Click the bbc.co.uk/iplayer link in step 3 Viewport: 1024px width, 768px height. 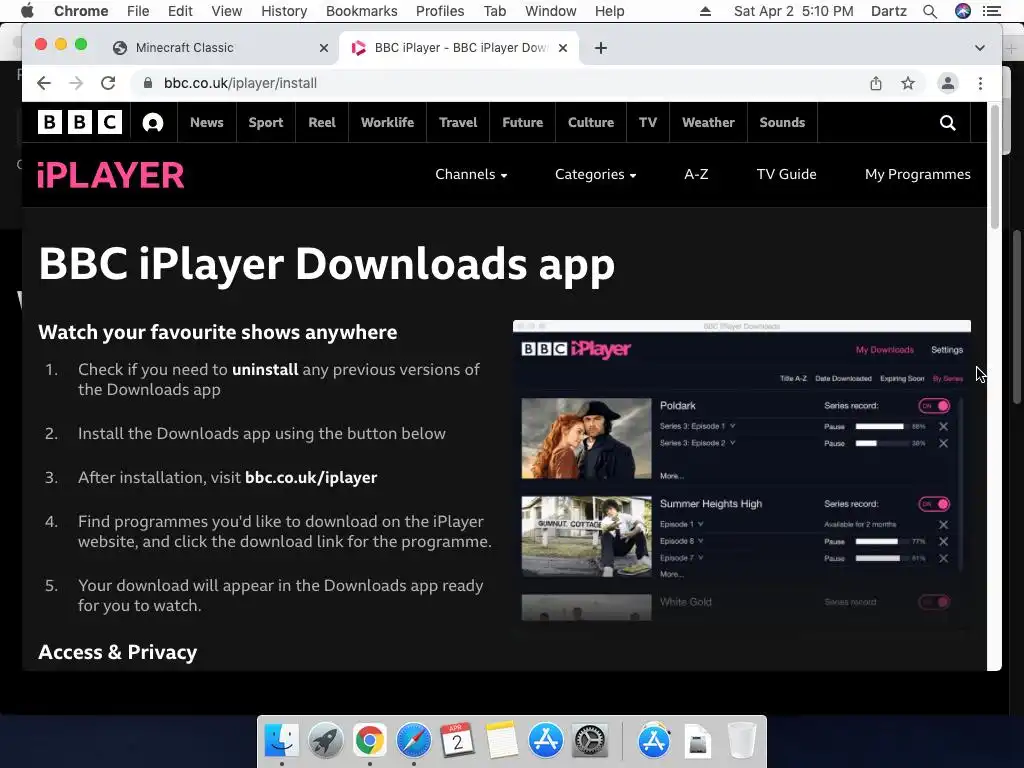click(311, 477)
